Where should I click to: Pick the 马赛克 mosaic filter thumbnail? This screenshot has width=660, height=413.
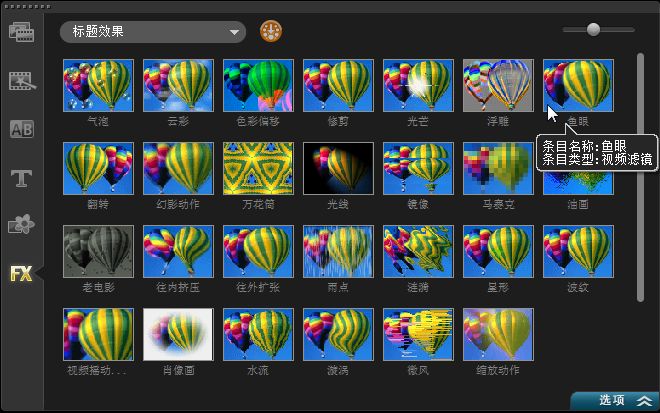[x=498, y=168]
